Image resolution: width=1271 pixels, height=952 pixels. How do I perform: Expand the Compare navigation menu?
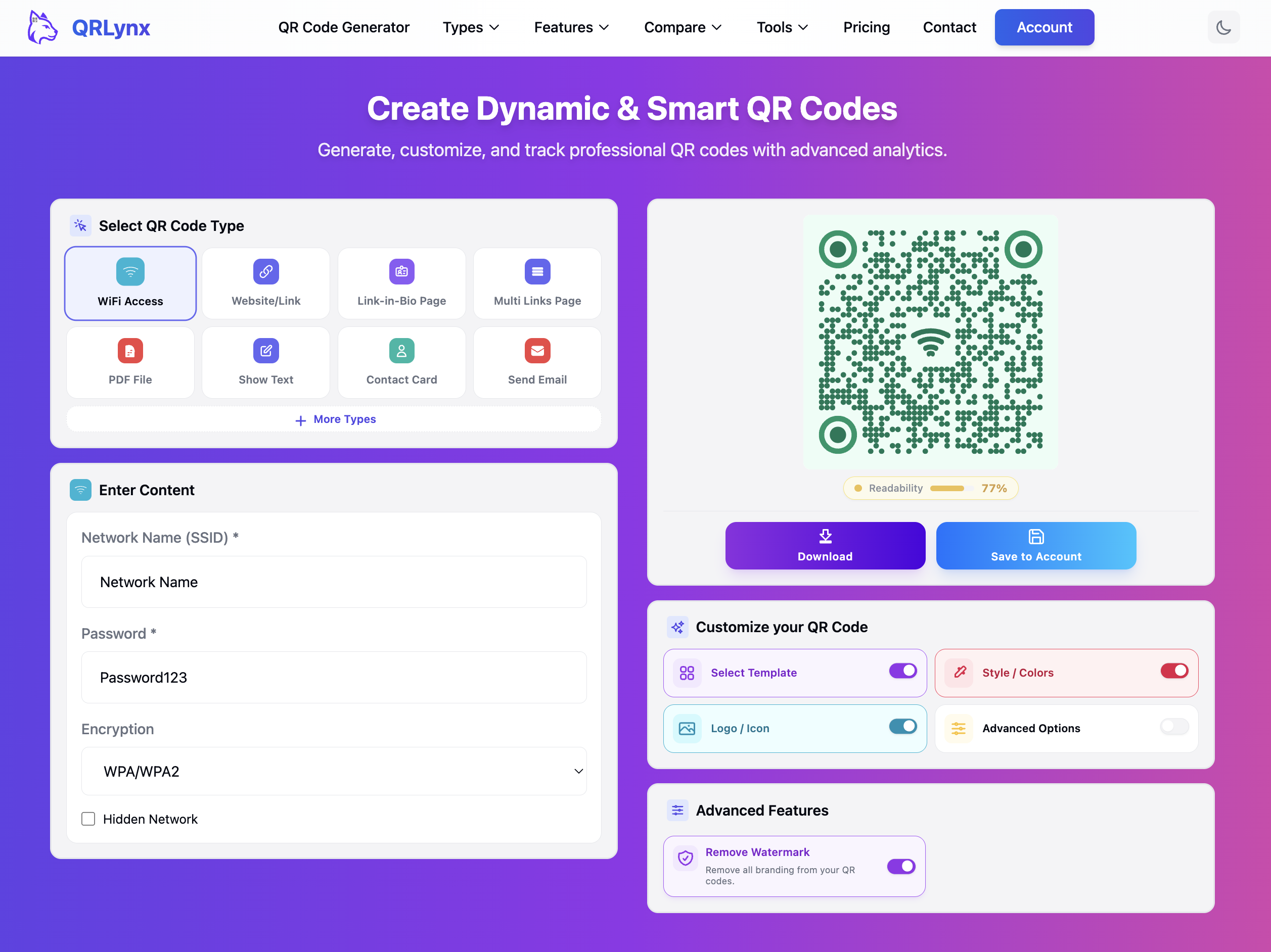click(682, 28)
